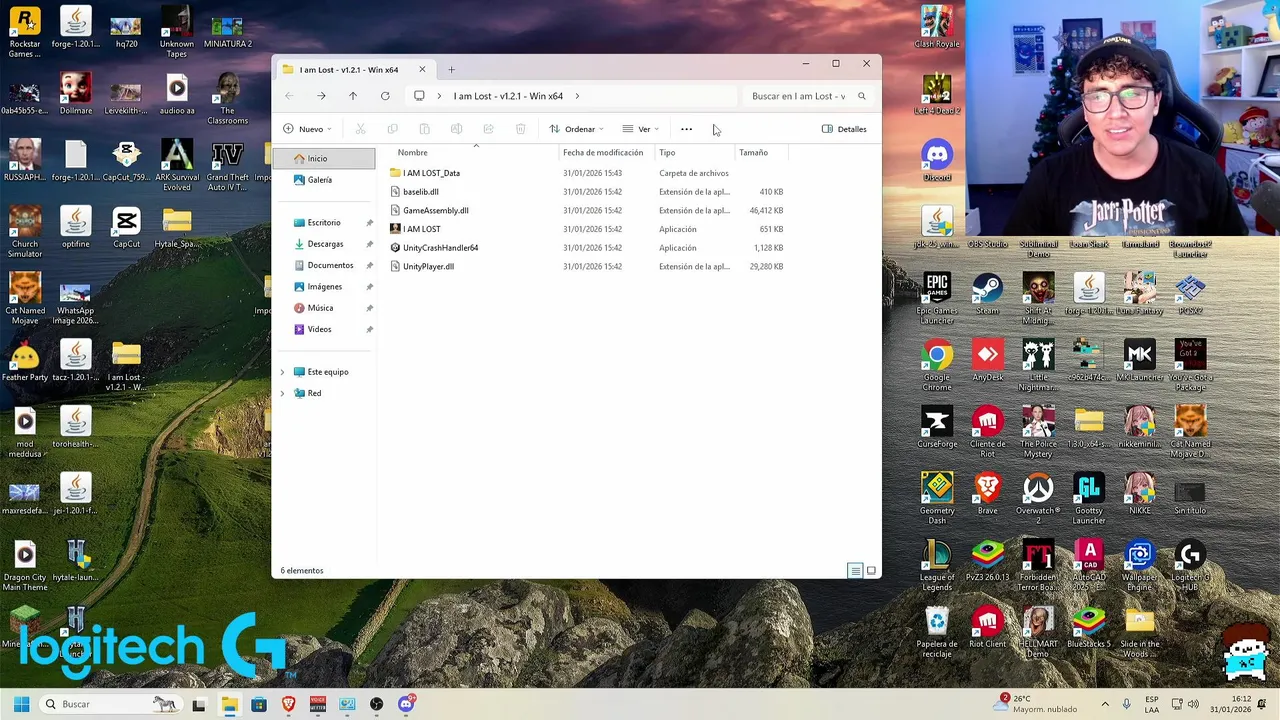Viewport: 1280px width, 720px height.
Task: Select the I AM LOST application file
Action: coord(421,229)
